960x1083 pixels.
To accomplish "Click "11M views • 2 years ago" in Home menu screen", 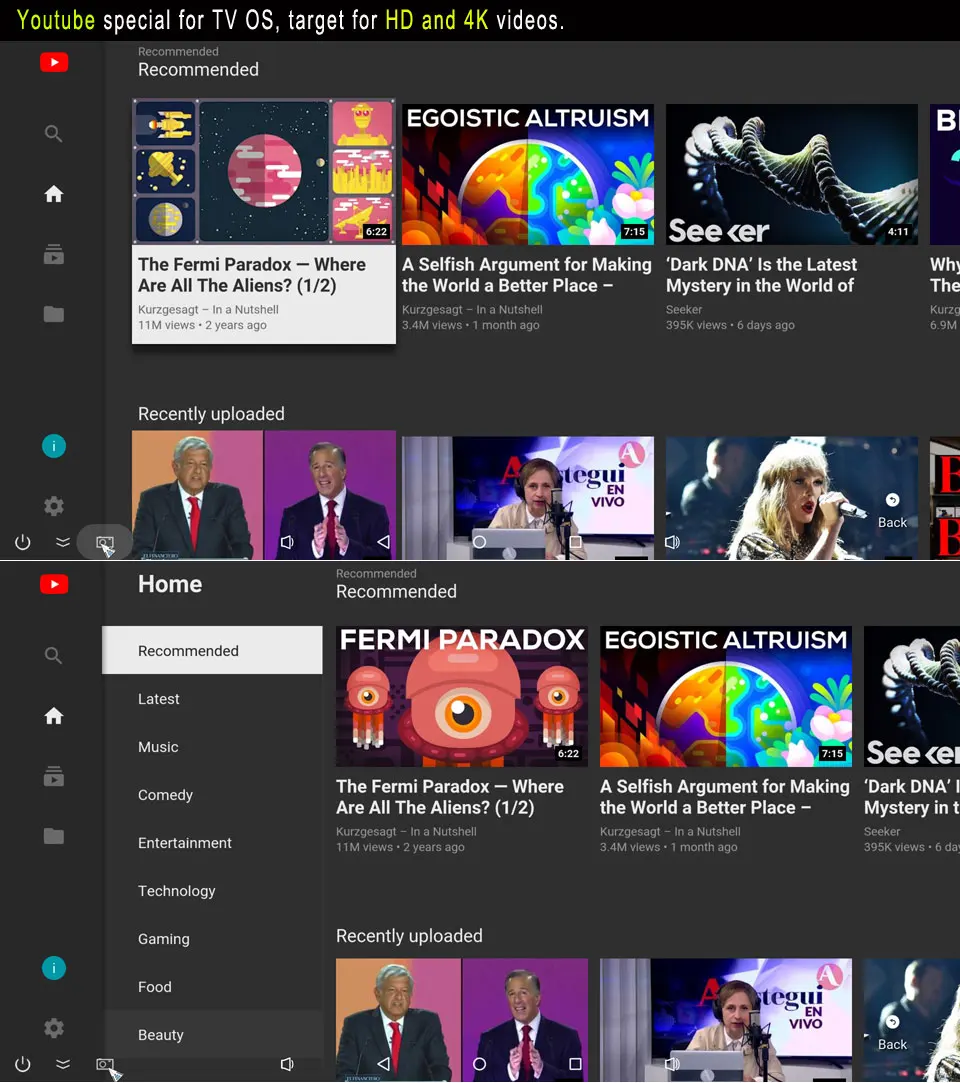I will click(400, 847).
